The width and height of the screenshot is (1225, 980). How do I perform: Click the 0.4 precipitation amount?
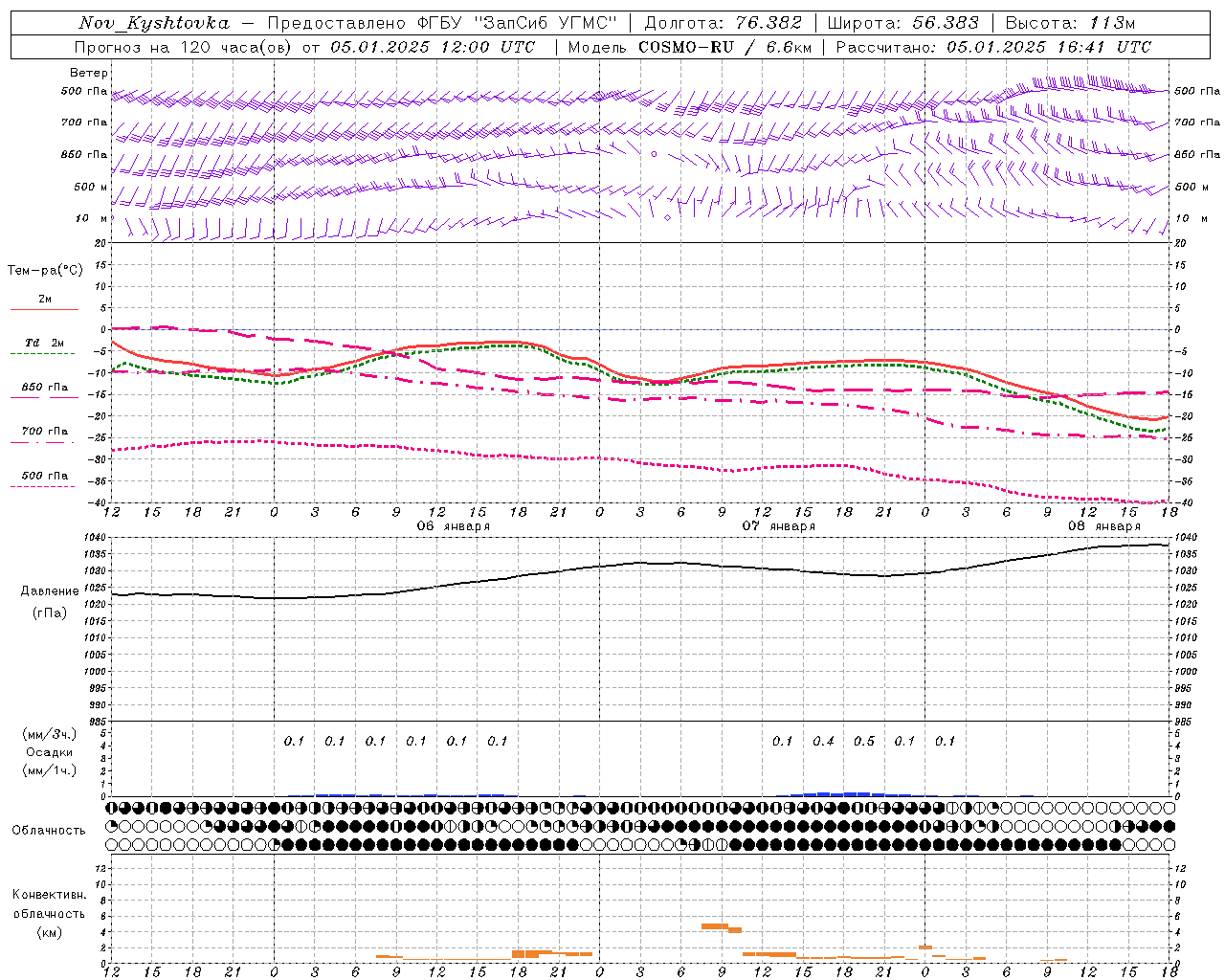coord(823,741)
